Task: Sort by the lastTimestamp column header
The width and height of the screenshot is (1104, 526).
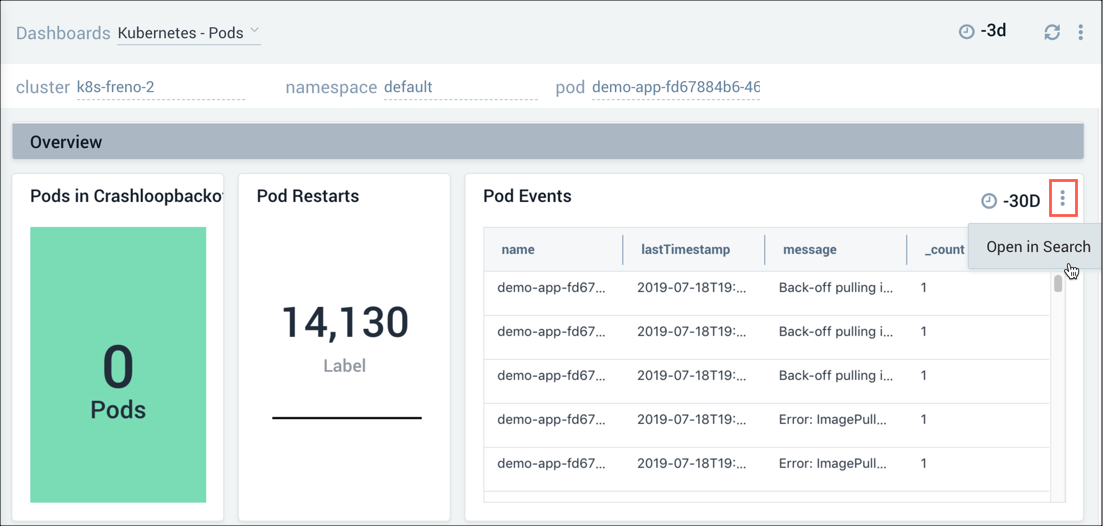Action: pos(685,249)
